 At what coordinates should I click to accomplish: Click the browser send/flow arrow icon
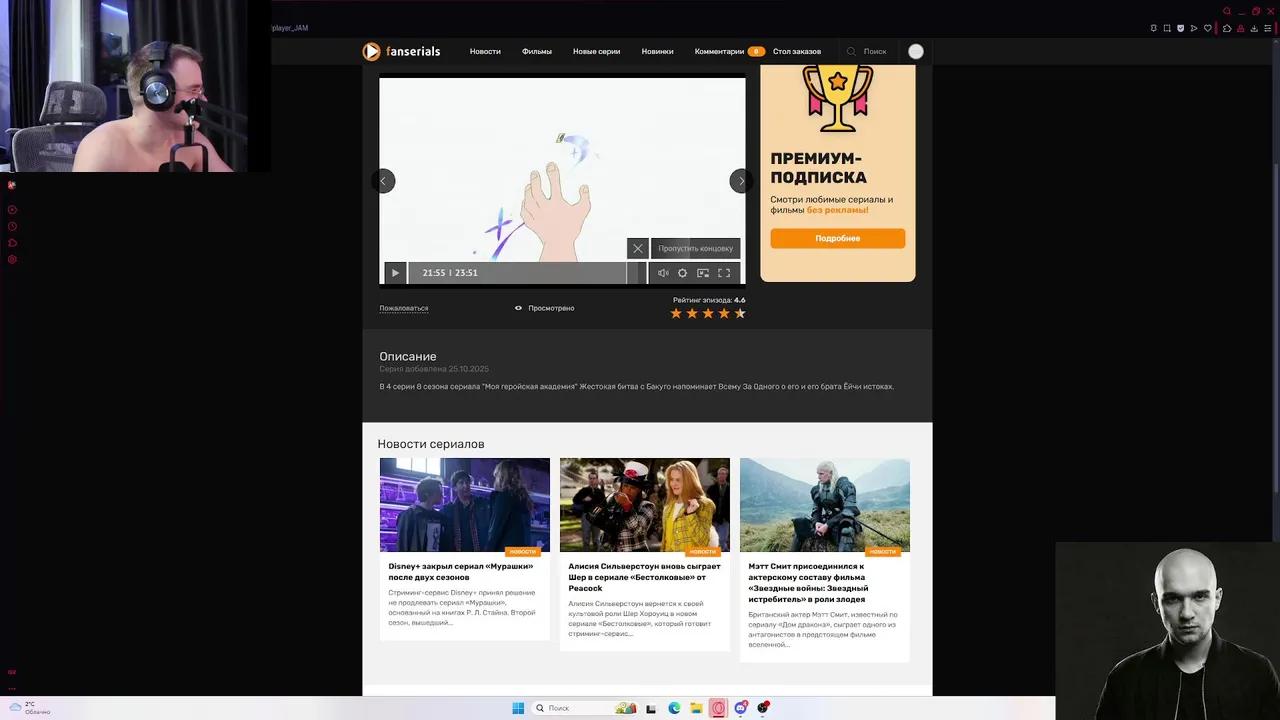tap(1195, 28)
